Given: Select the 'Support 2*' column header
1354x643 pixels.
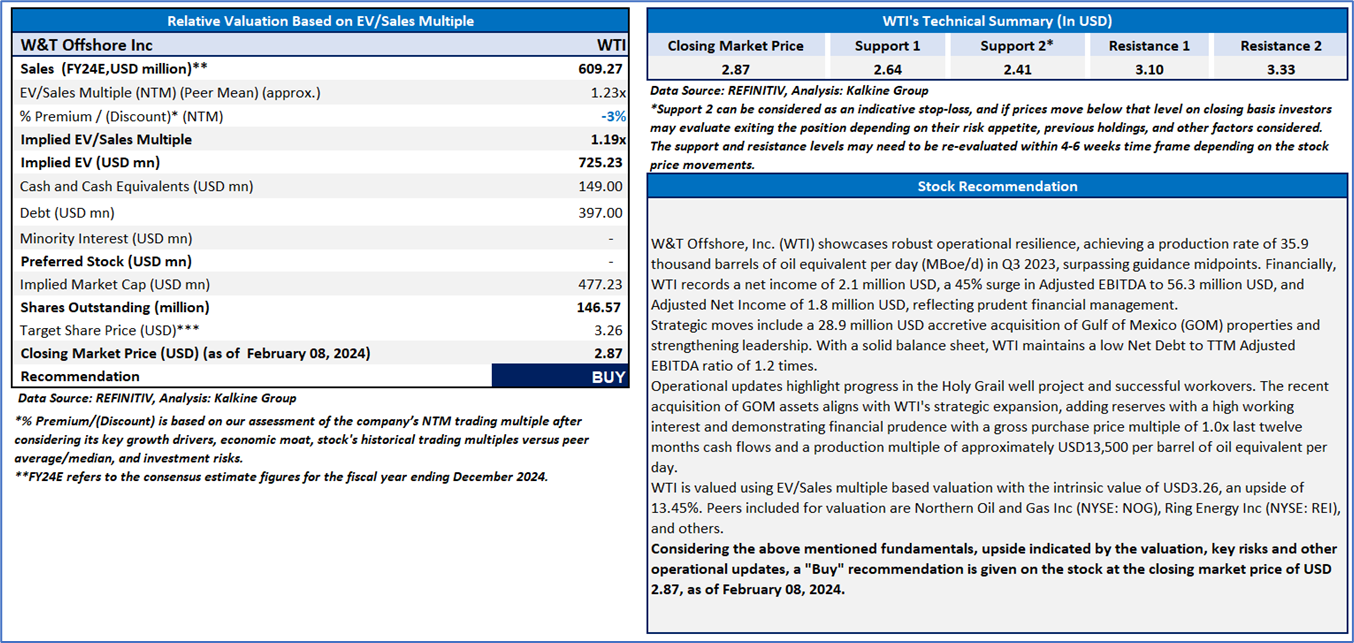Looking at the screenshot, I should 1015,45.
